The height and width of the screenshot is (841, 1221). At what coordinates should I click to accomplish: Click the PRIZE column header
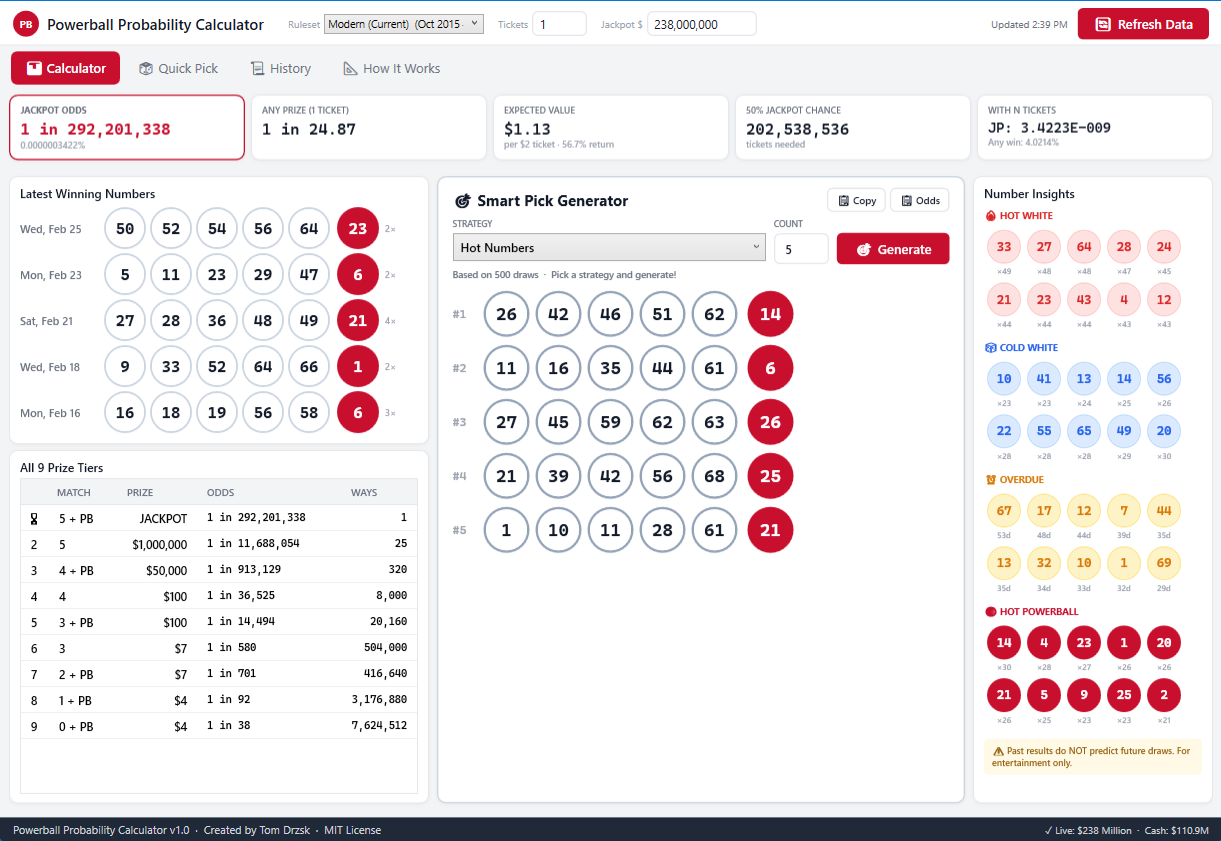click(x=140, y=492)
